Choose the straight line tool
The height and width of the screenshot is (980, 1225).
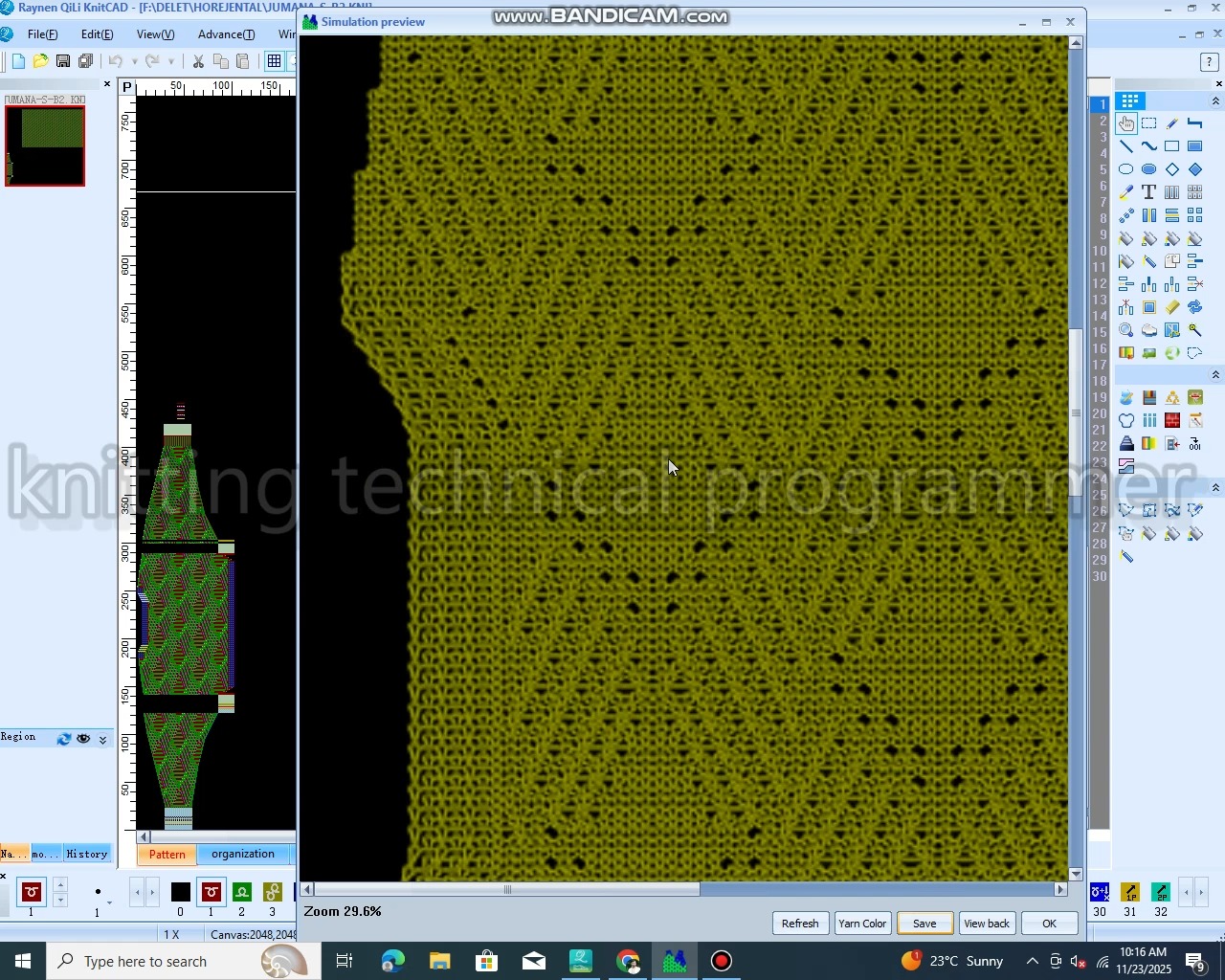point(1126,146)
